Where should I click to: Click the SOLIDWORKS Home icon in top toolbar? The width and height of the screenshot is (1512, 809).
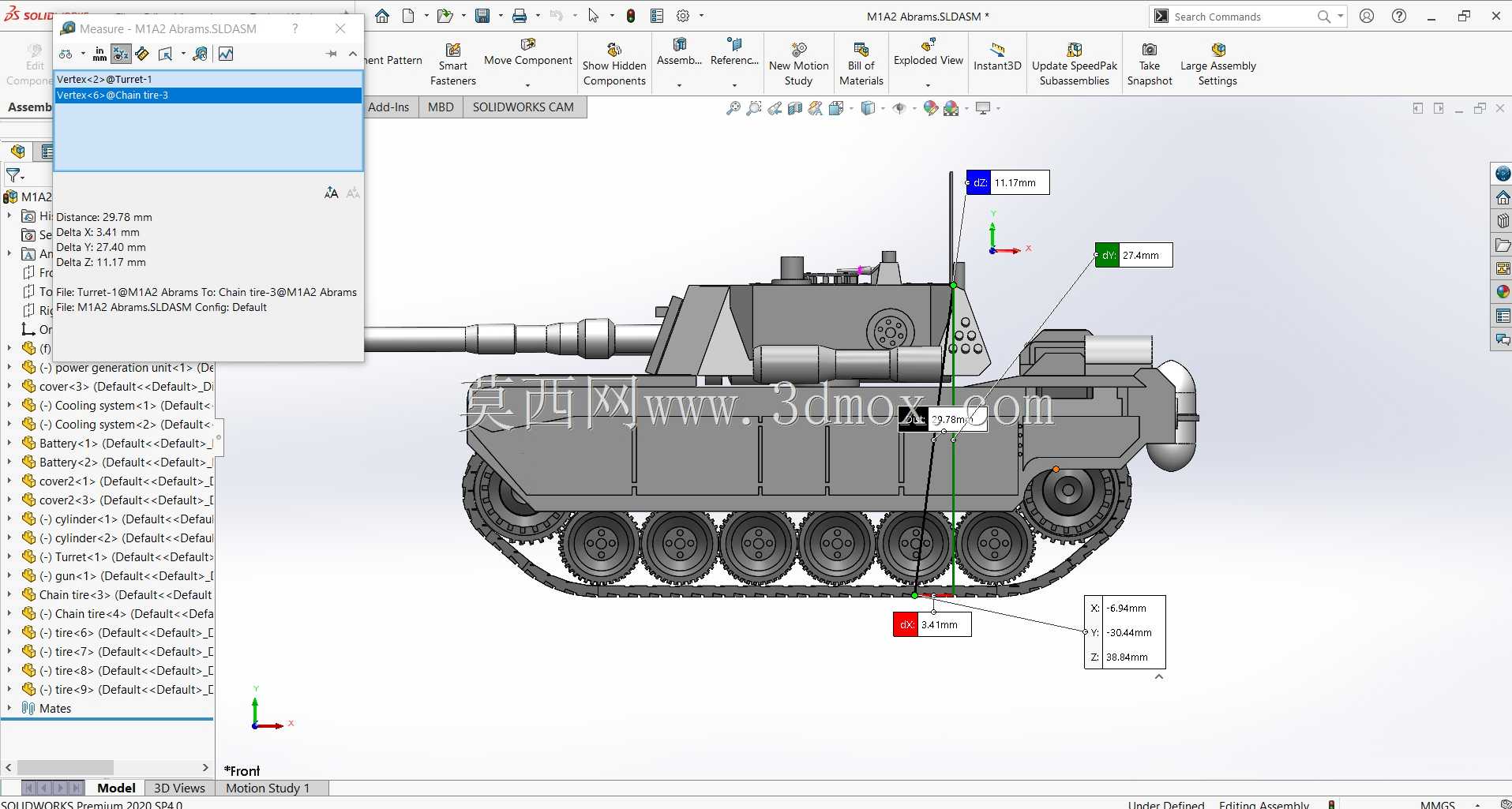coord(382,16)
